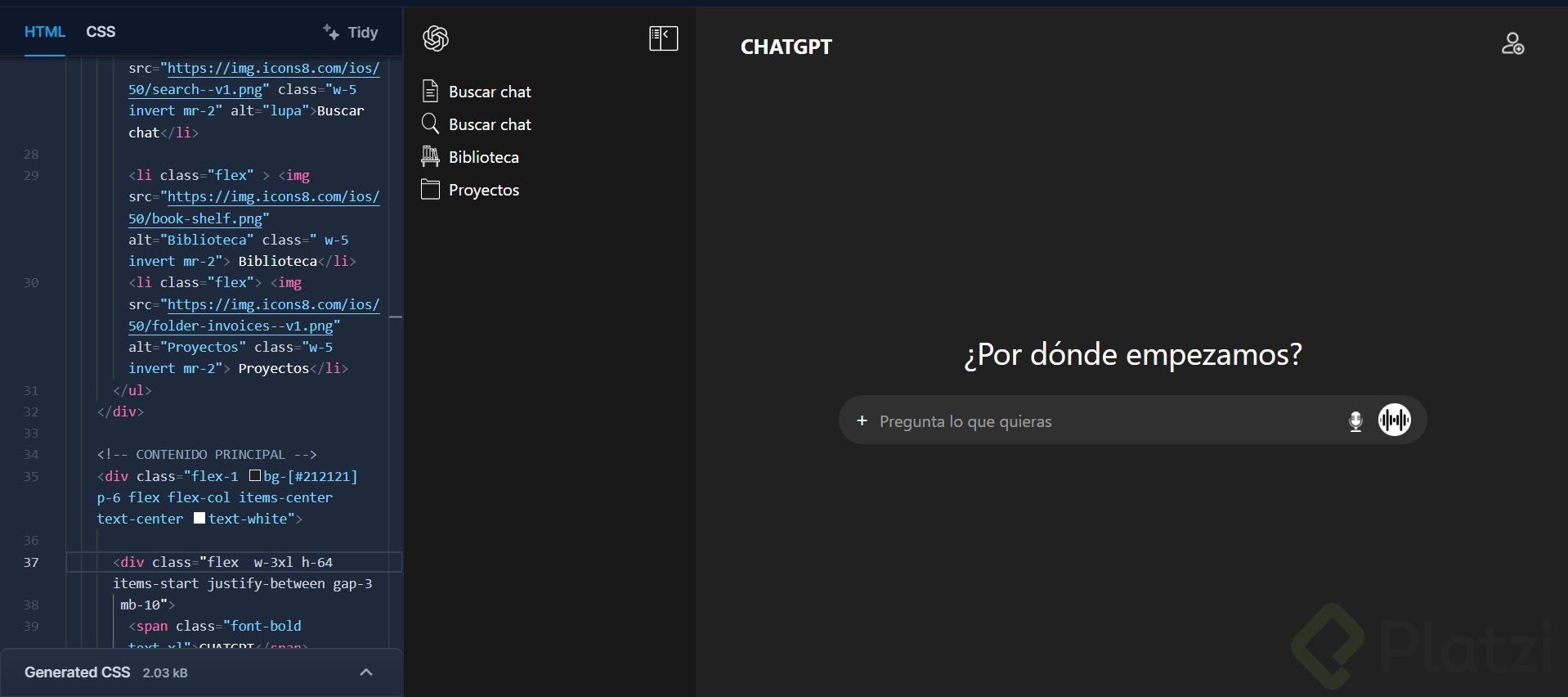
Task: Click alt="Proyectos" attribute in the code
Action: point(187,347)
